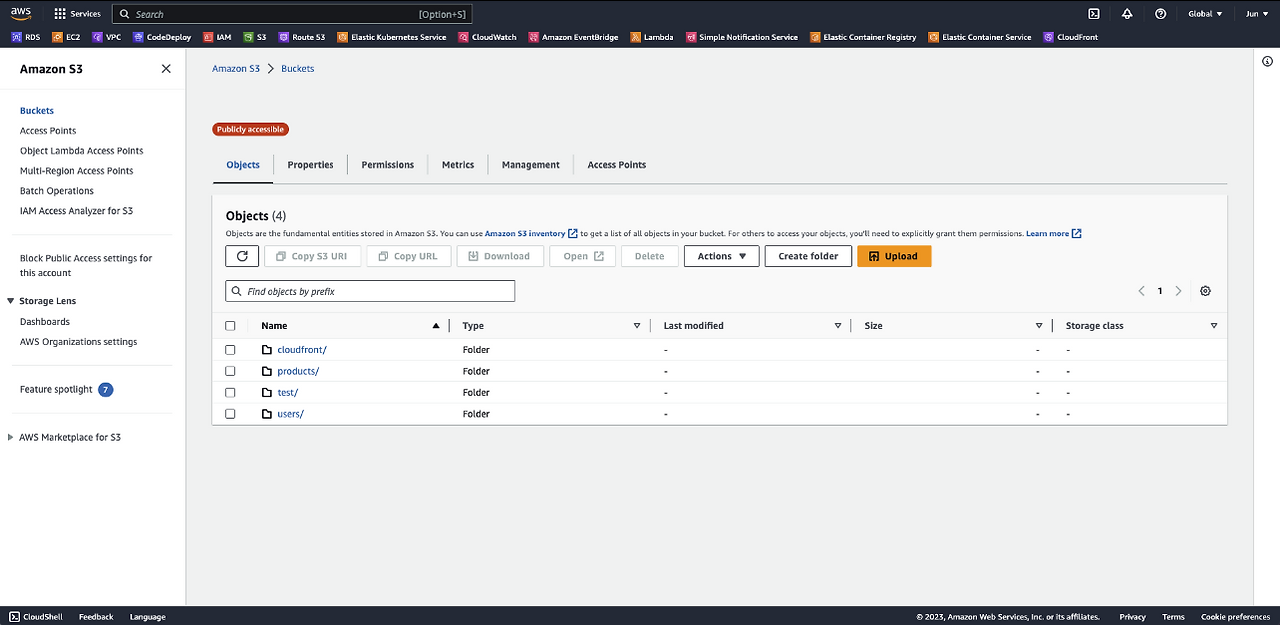1280x625 pixels.
Task: Open CodeDeploy shortcut in favorites bar
Action: pos(163,37)
